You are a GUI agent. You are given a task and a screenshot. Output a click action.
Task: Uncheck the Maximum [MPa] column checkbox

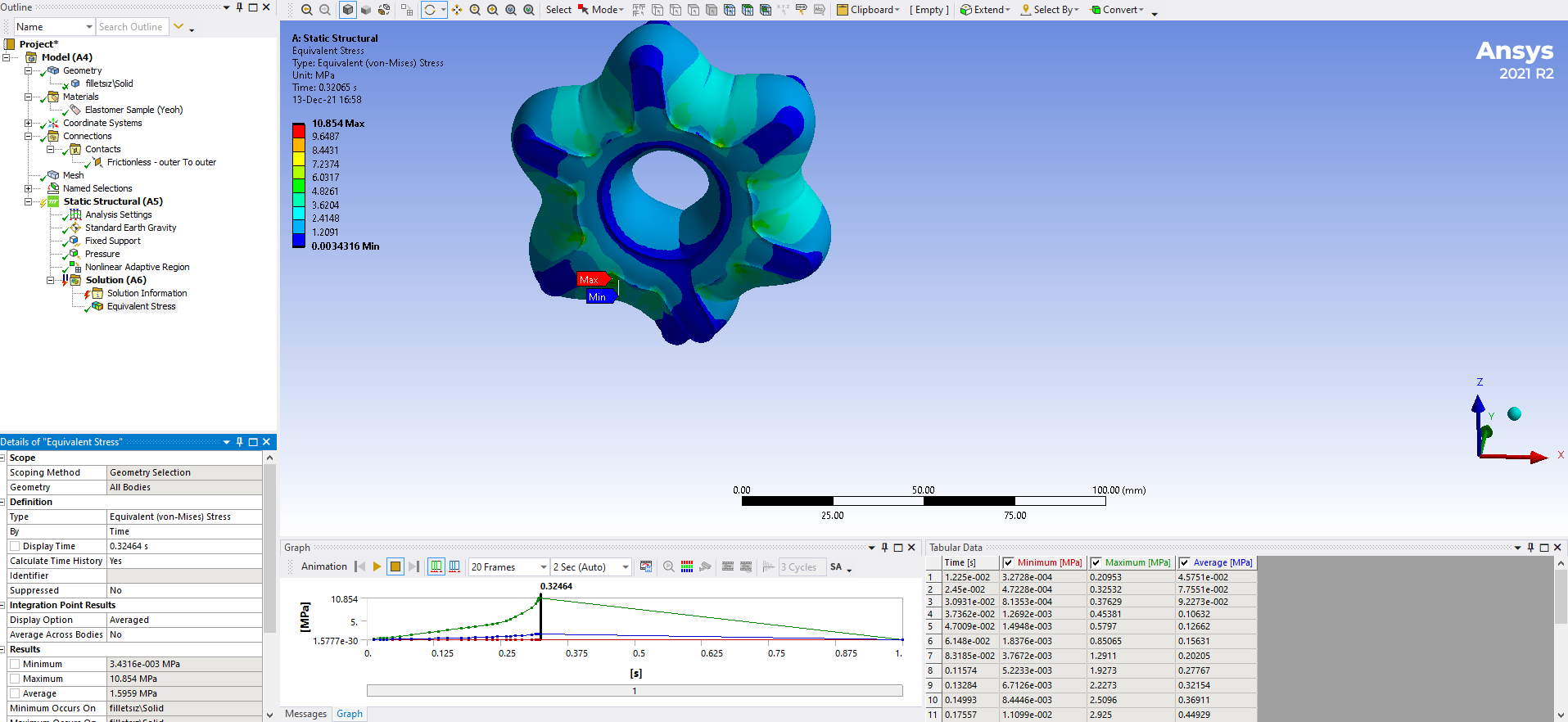tap(1096, 562)
